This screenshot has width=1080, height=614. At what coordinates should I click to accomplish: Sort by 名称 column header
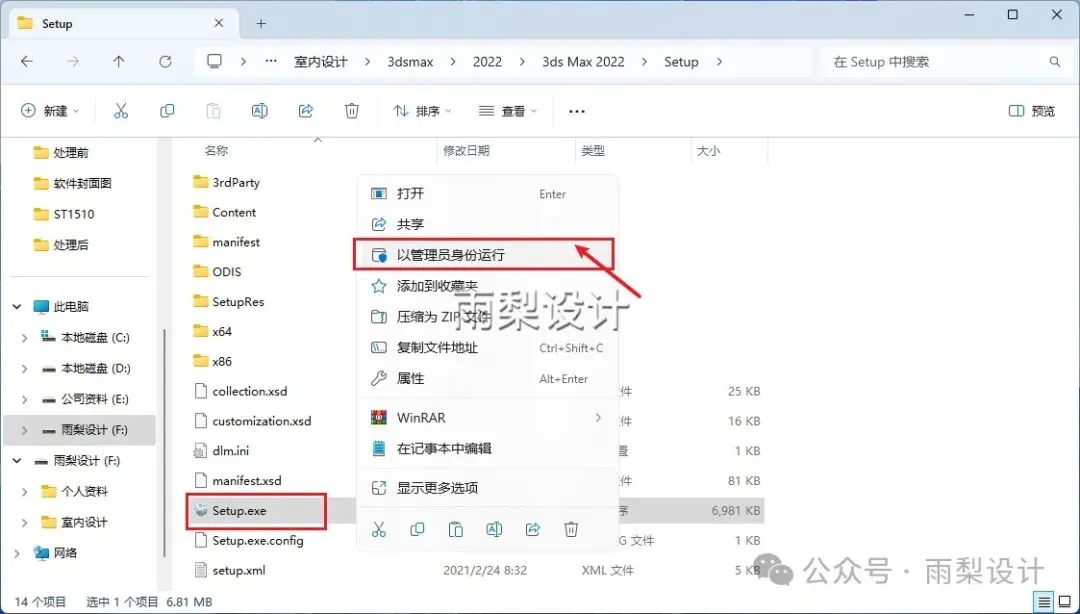(217, 150)
